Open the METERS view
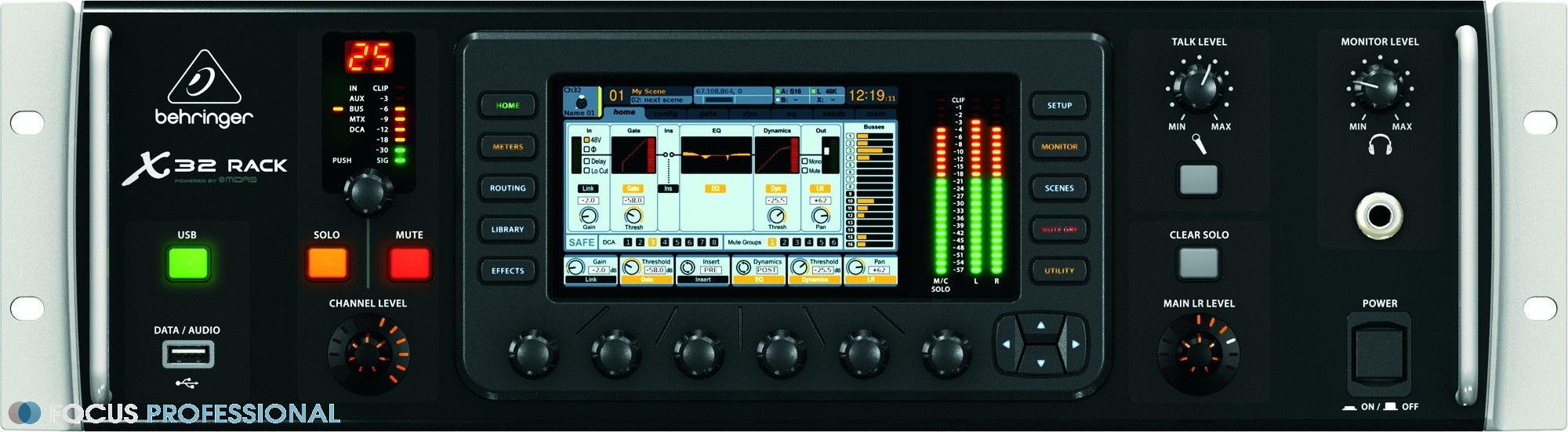1568x432 pixels. (x=507, y=147)
